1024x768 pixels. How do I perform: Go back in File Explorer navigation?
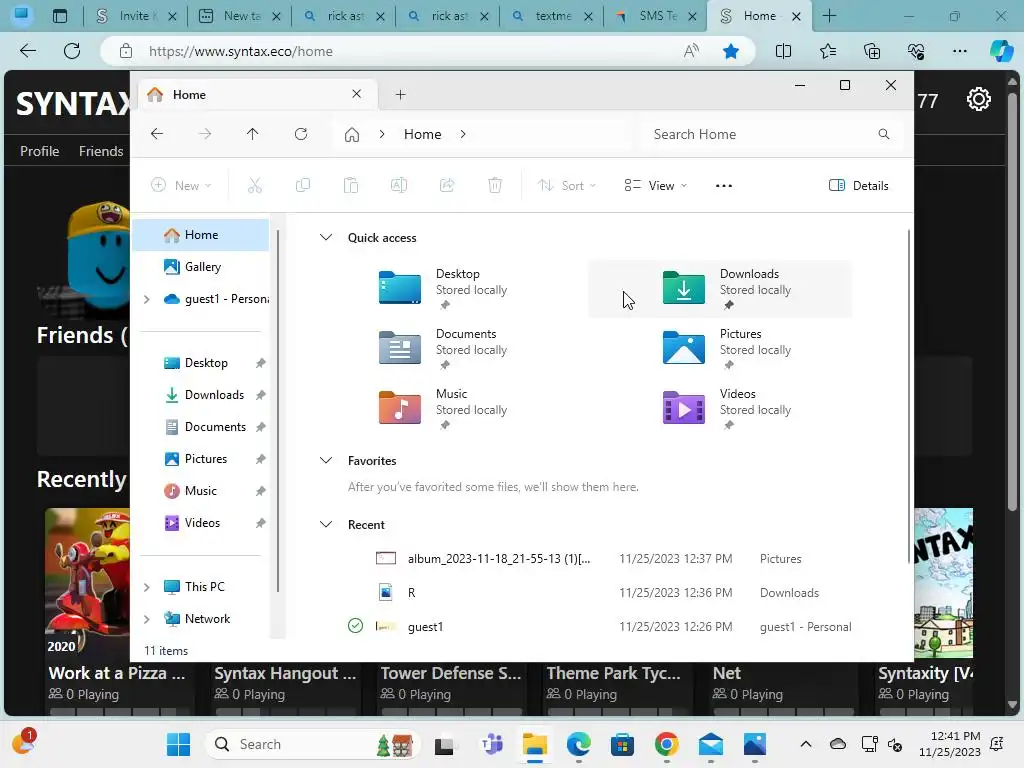coord(157,134)
